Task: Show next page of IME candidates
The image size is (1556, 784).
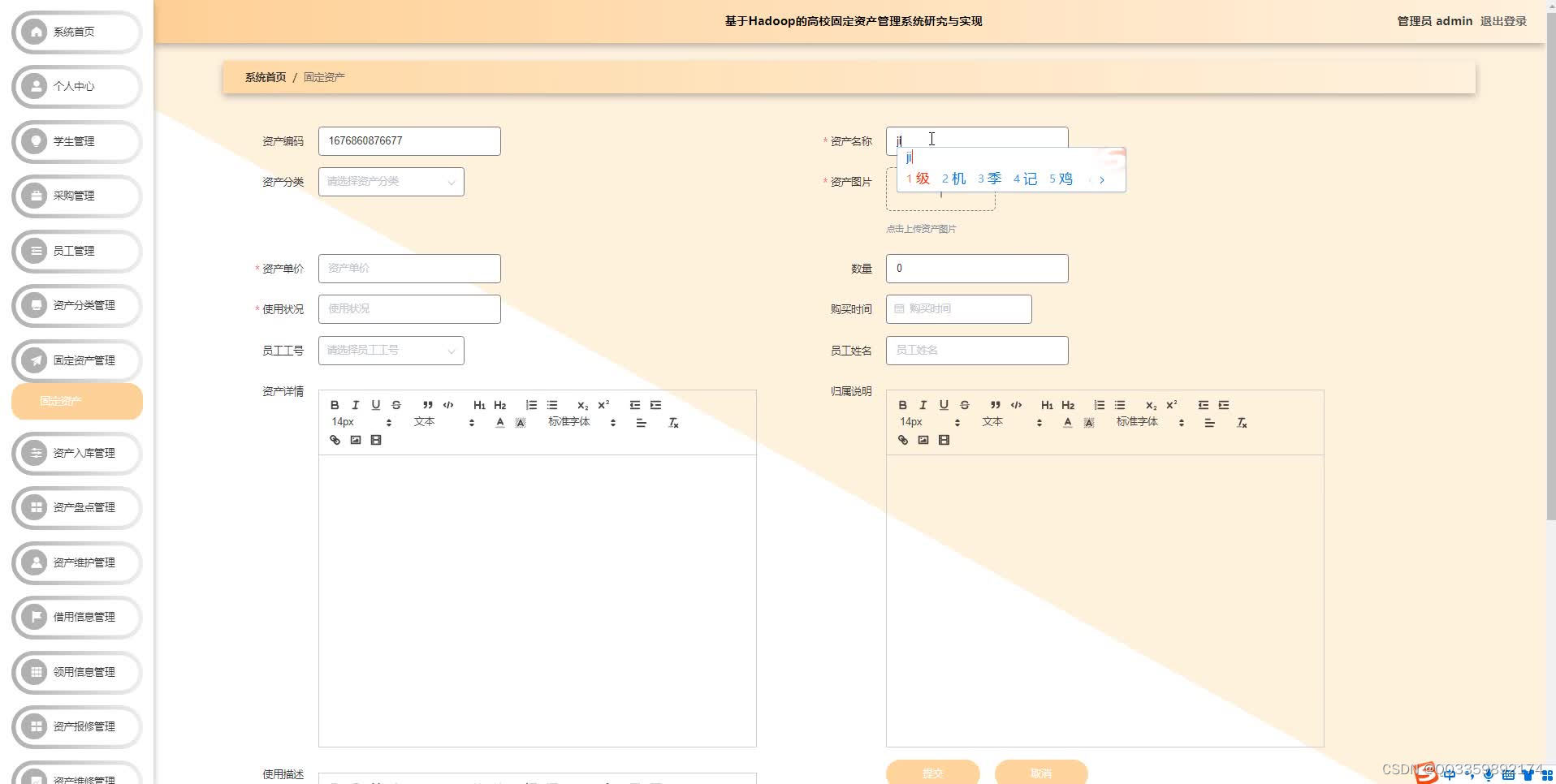Action: (x=1102, y=180)
